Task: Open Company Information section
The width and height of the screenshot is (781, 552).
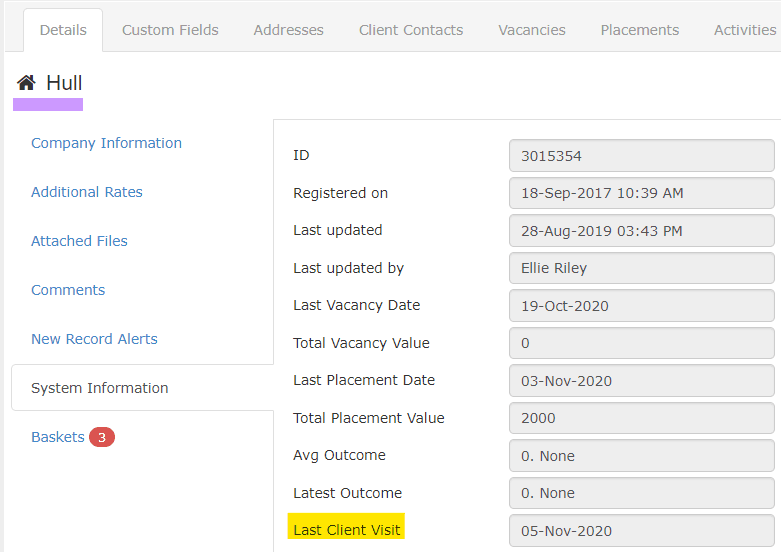Action: coord(106,143)
